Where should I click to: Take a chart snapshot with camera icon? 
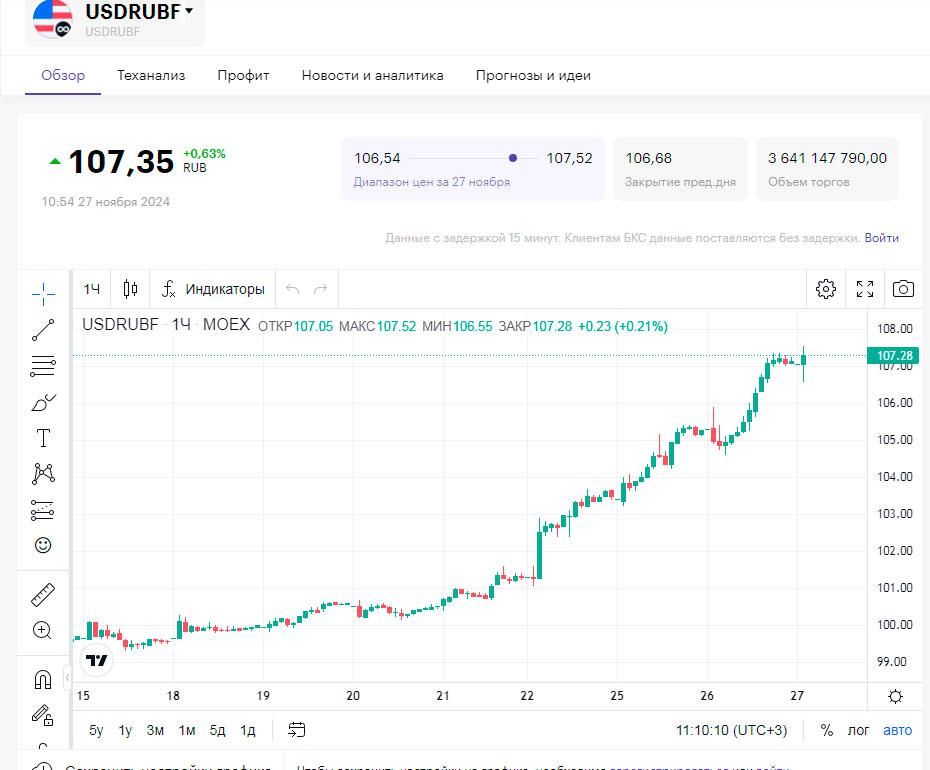click(x=903, y=289)
